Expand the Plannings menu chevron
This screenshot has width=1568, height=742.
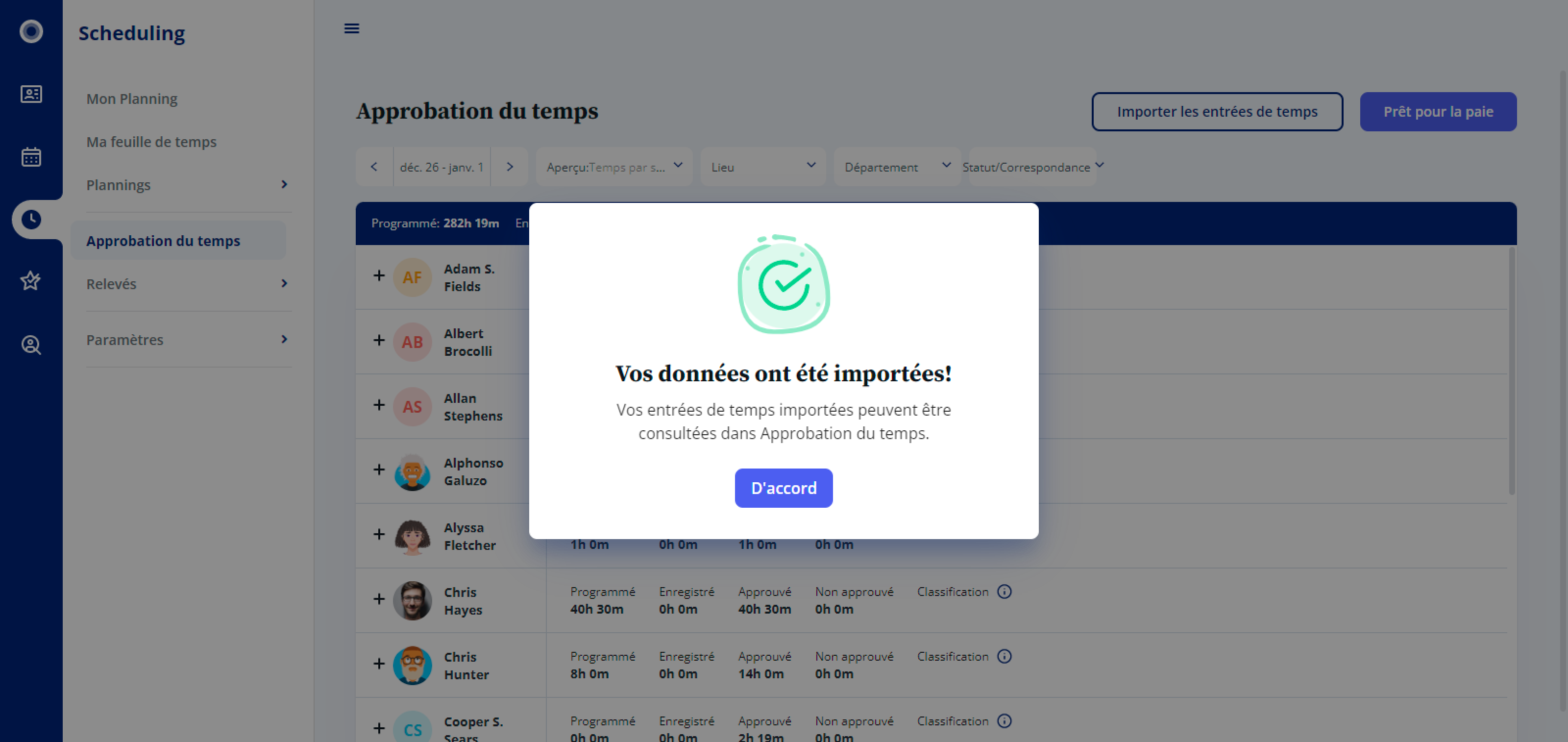click(x=284, y=184)
